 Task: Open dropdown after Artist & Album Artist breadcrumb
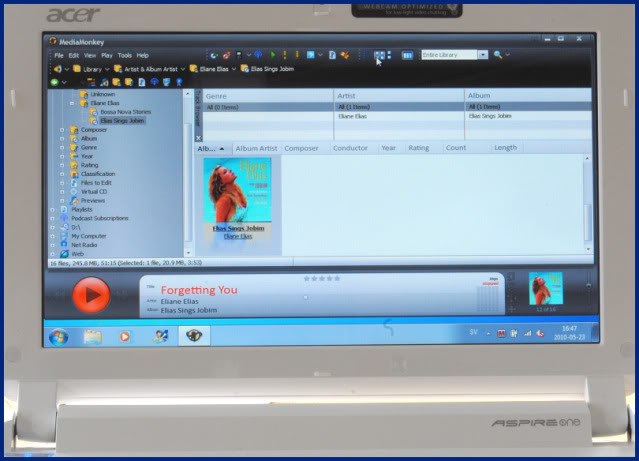pyautogui.click(x=183, y=69)
